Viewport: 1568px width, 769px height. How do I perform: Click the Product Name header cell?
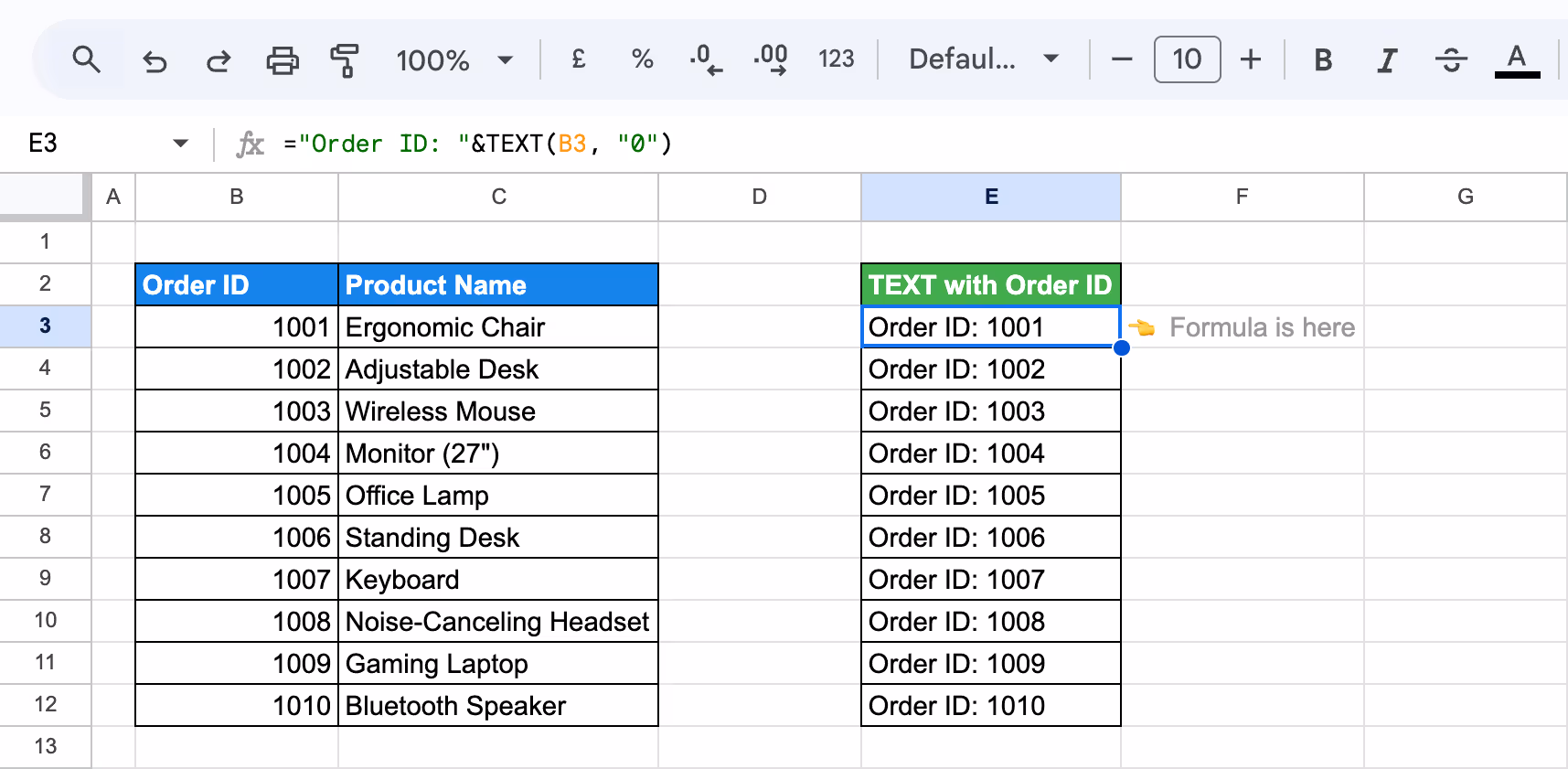click(x=498, y=284)
